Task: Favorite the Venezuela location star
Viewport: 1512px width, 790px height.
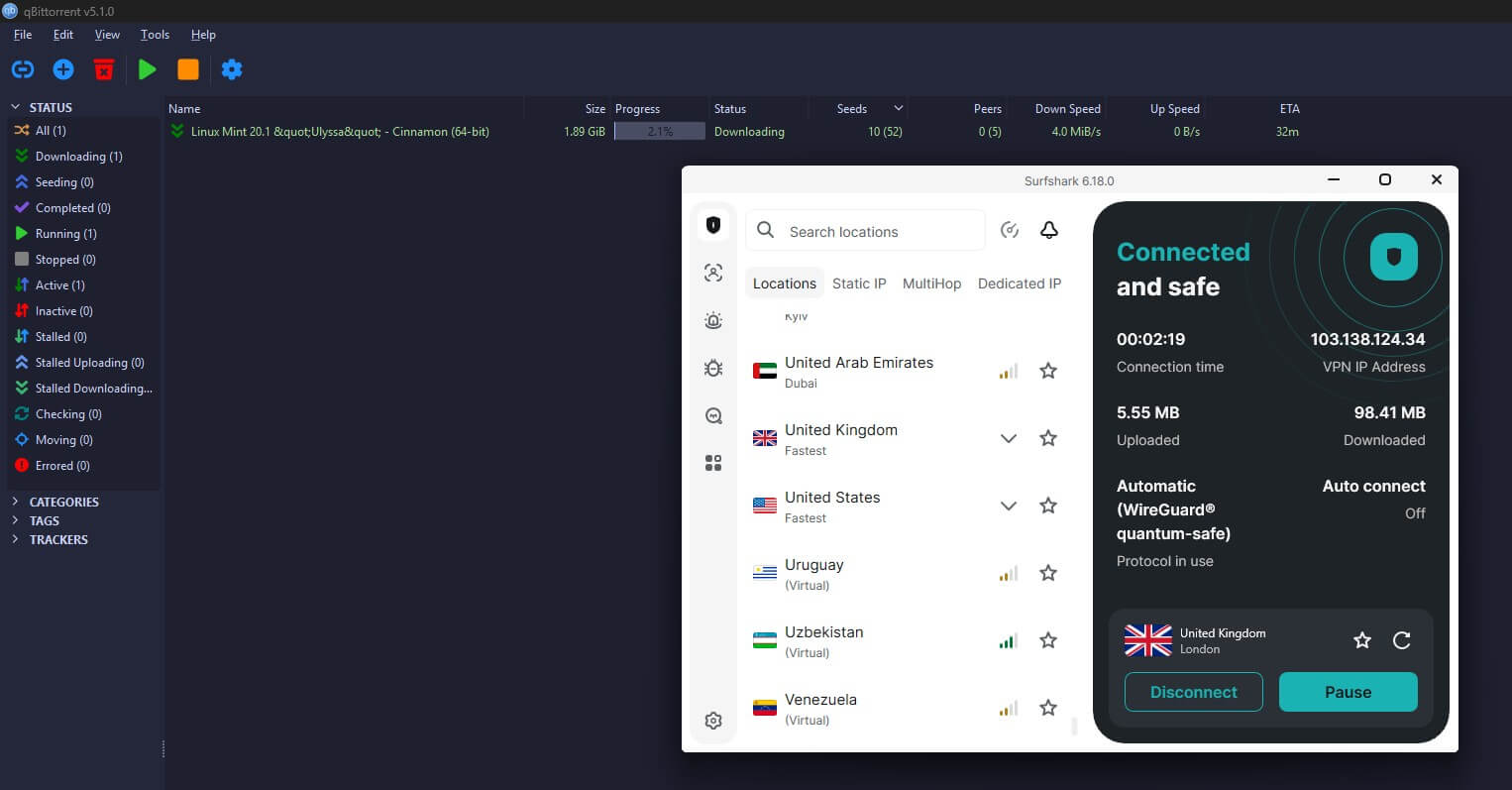Action: (1048, 708)
